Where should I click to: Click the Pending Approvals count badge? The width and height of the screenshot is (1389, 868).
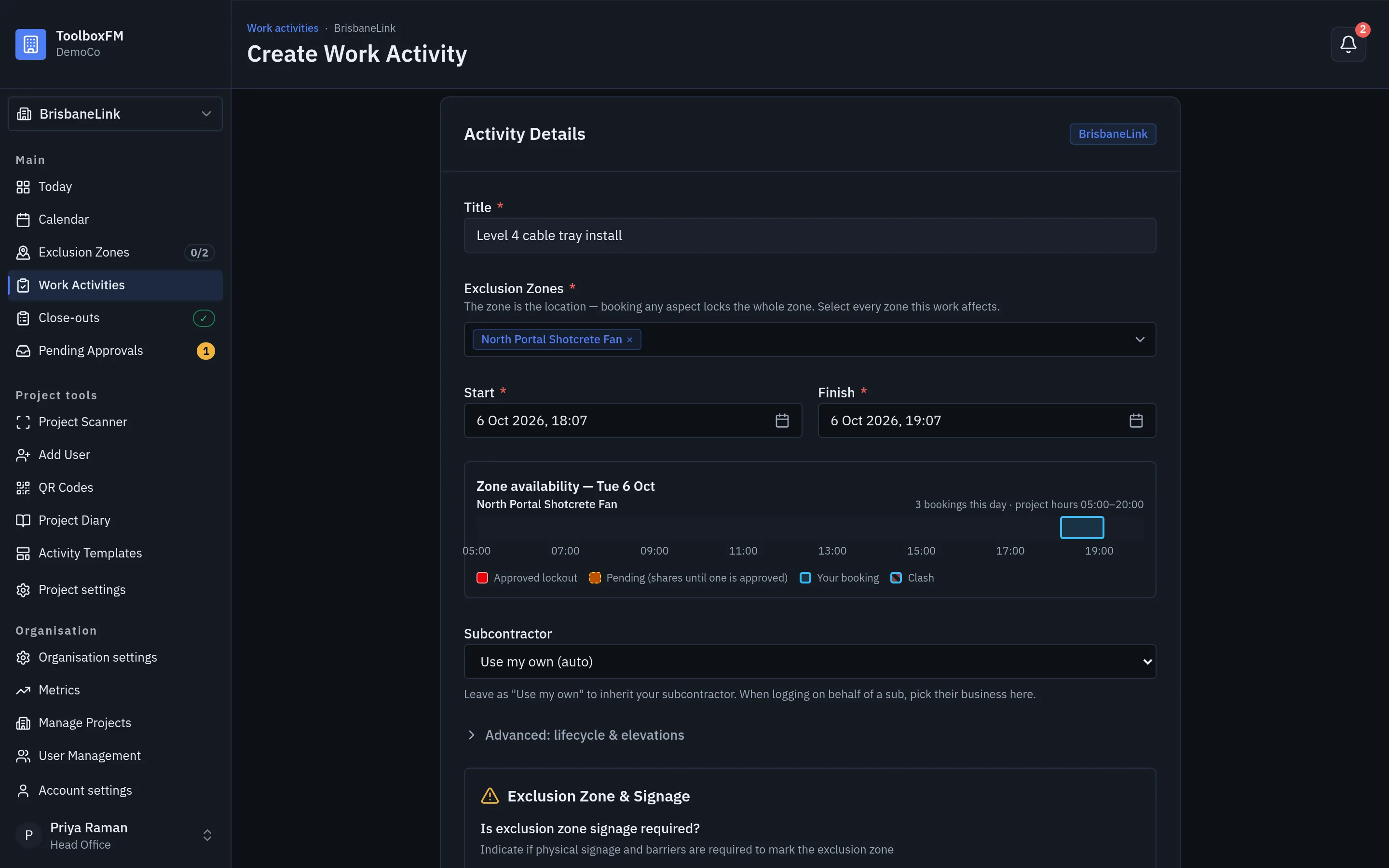coord(205,351)
